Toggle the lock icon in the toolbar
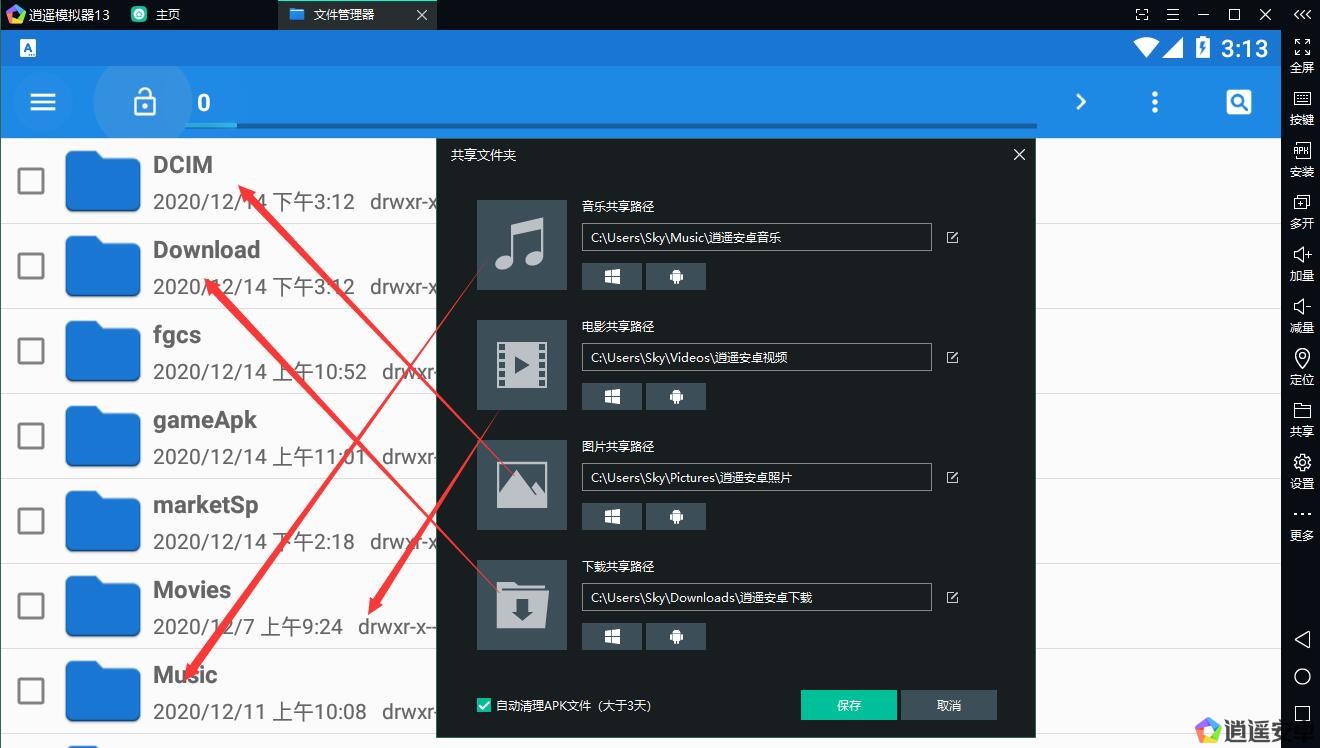1320x748 pixels. (x=144, y=101)
